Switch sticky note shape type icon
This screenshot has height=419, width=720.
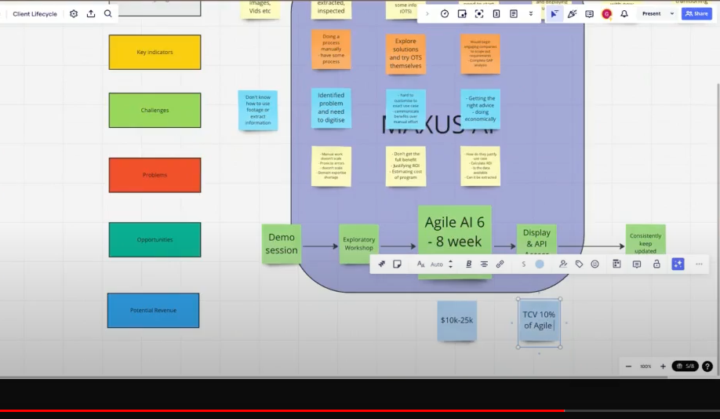point(397,264)
